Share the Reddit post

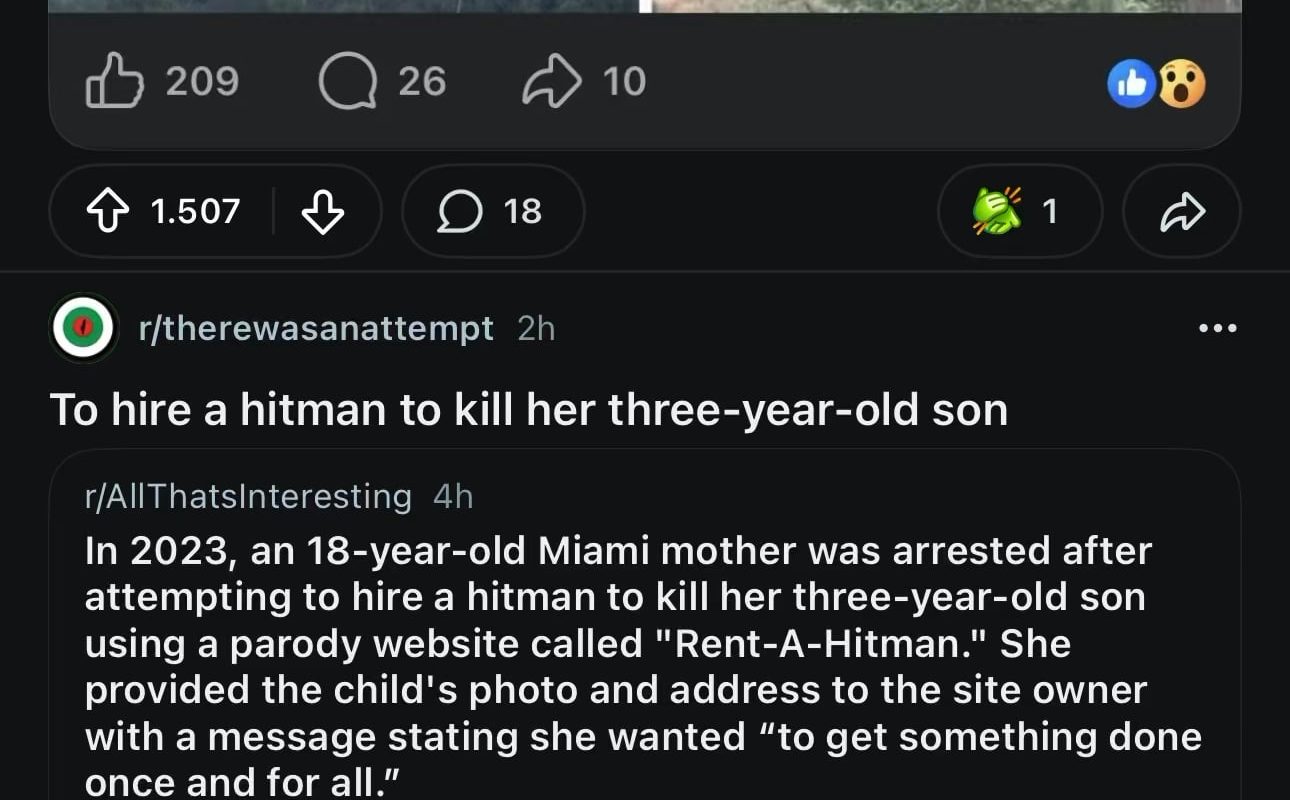coord(1181,211)
